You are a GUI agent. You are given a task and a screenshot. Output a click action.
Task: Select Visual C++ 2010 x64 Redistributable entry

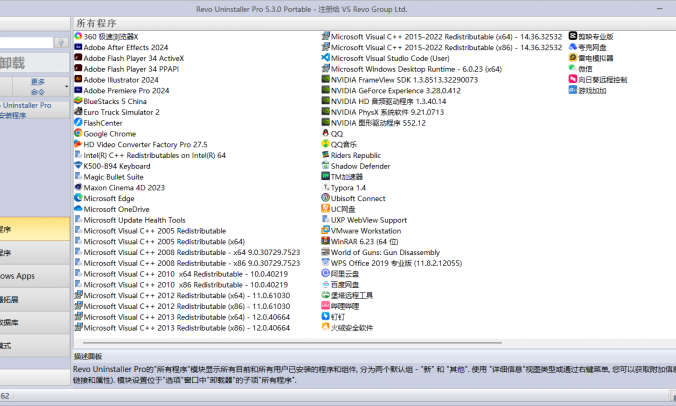click(x=181, y=274)
